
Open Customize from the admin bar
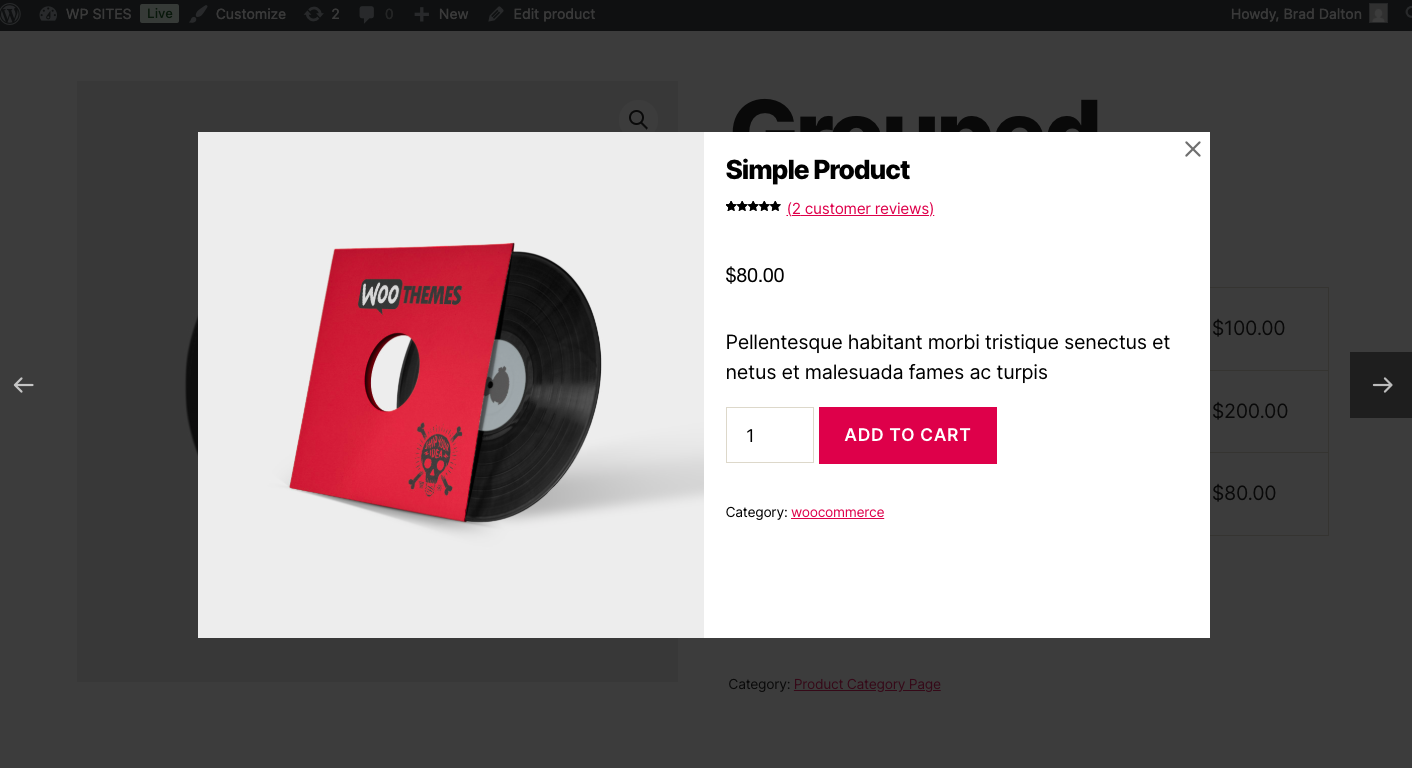click(x=238, y=14)
